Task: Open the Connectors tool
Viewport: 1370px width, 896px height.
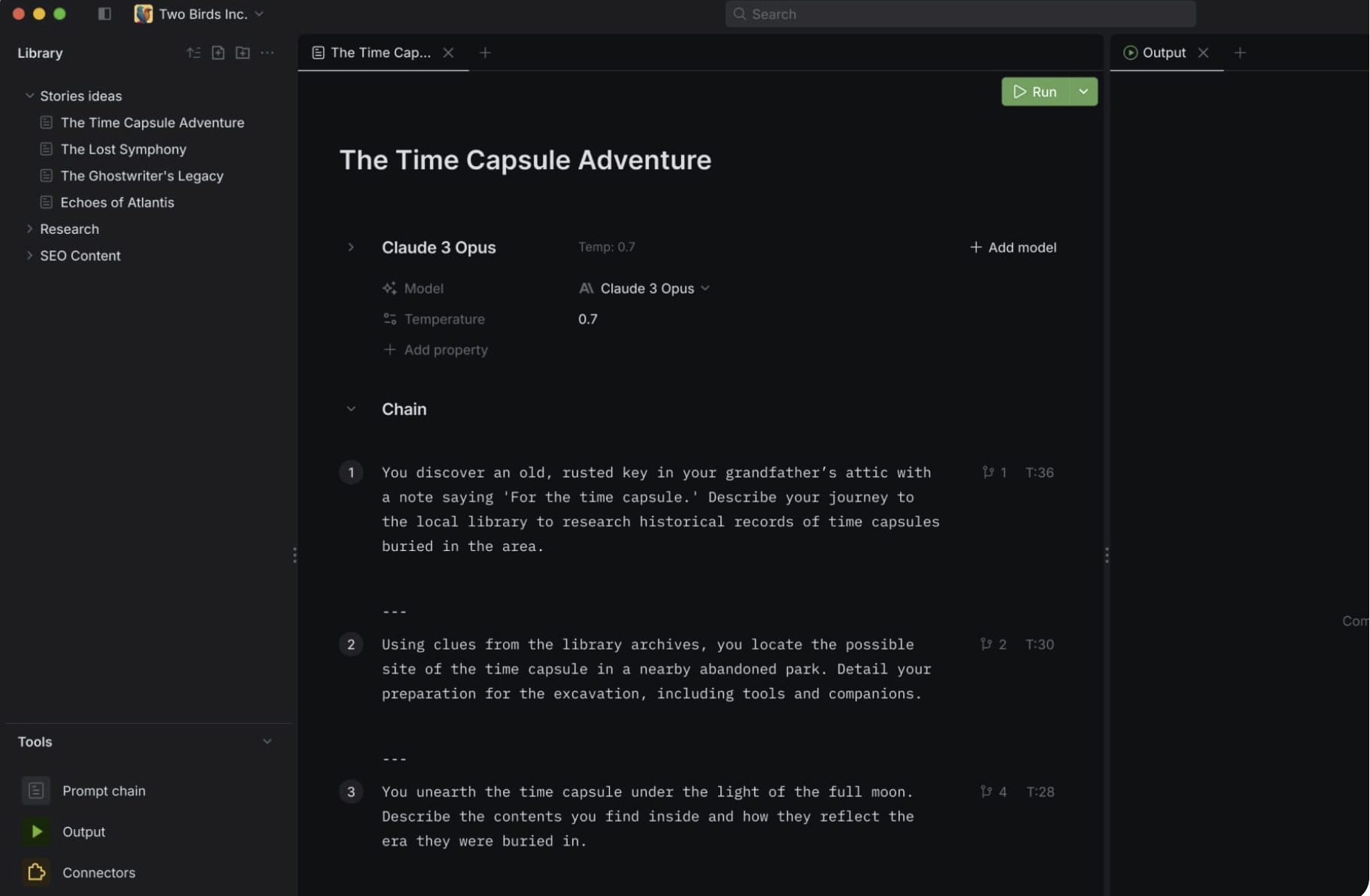Action: pyautogui.click(x=99, y=873)
